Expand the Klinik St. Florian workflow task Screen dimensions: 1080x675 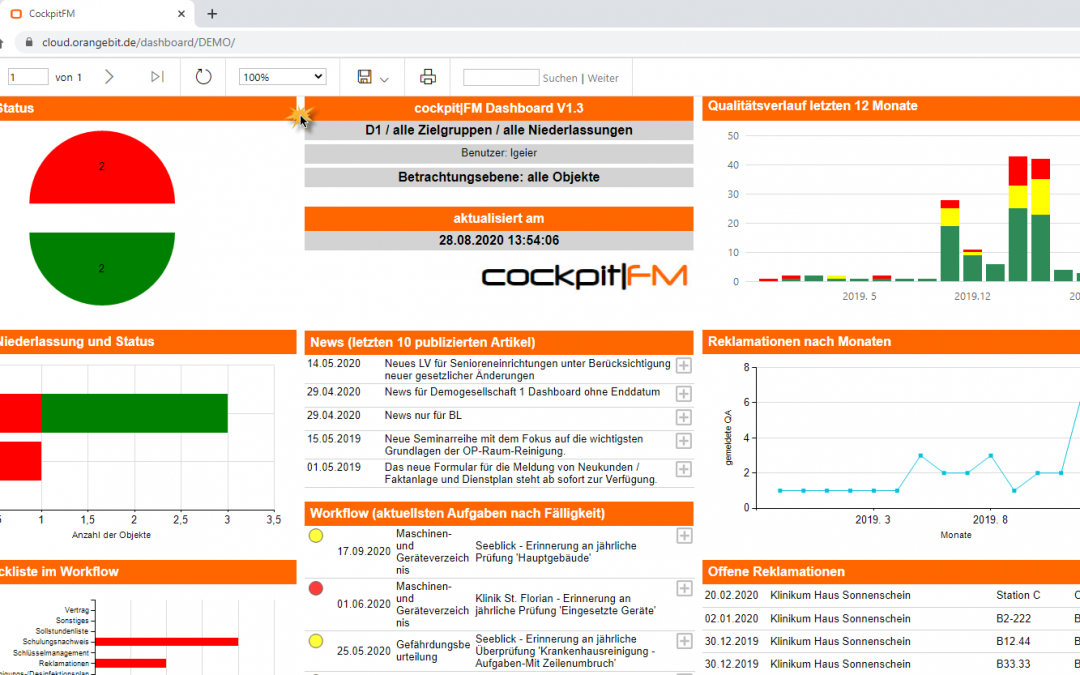click(684, 588)
